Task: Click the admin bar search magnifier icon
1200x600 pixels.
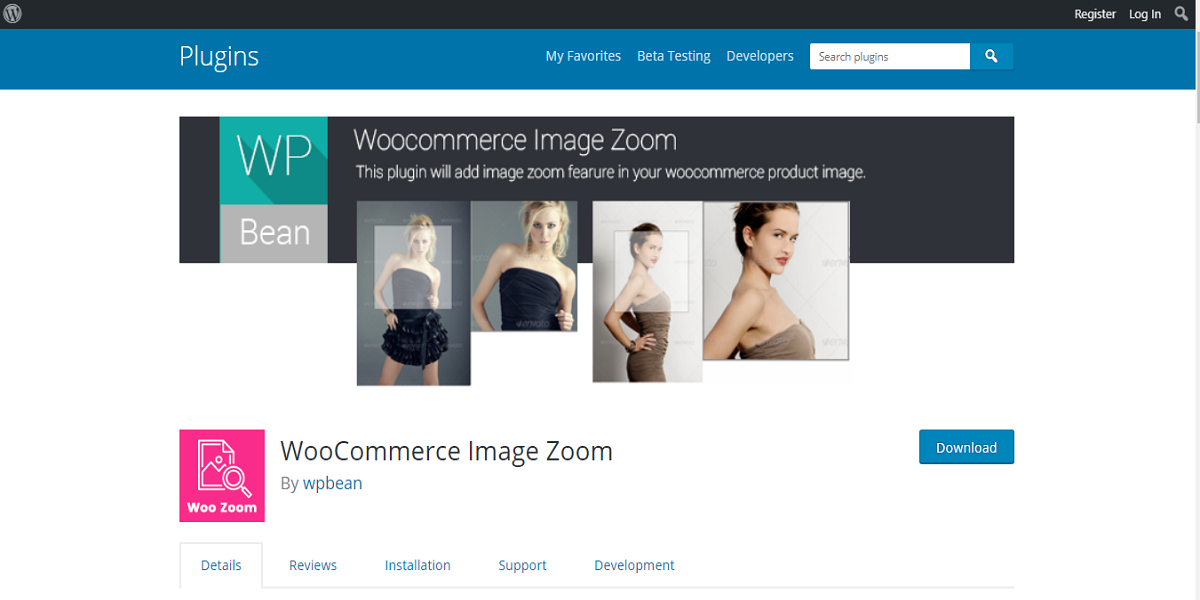Action: pyautogui.click(x=1181, y=14)
